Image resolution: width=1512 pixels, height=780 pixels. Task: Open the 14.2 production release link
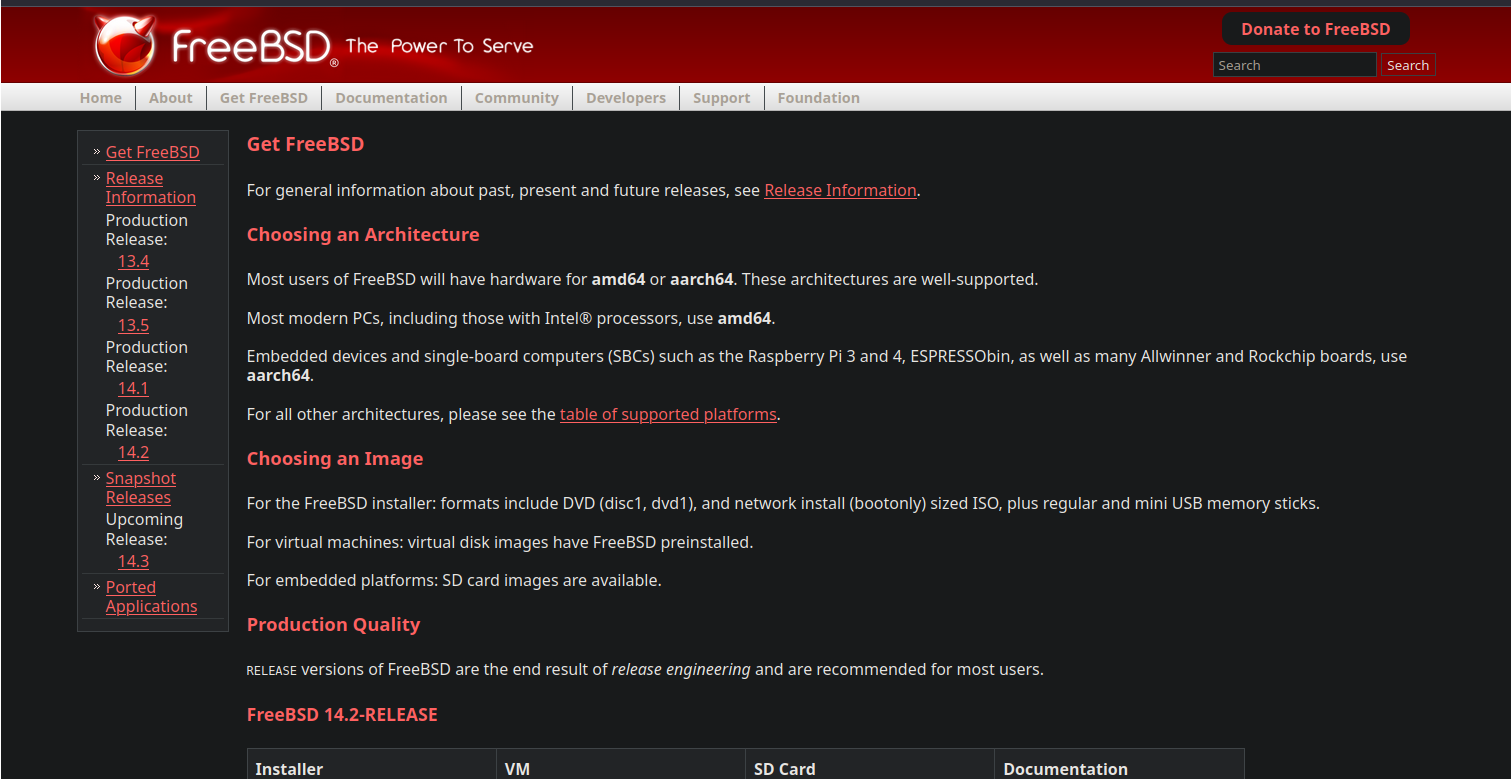tap(133, 453)
